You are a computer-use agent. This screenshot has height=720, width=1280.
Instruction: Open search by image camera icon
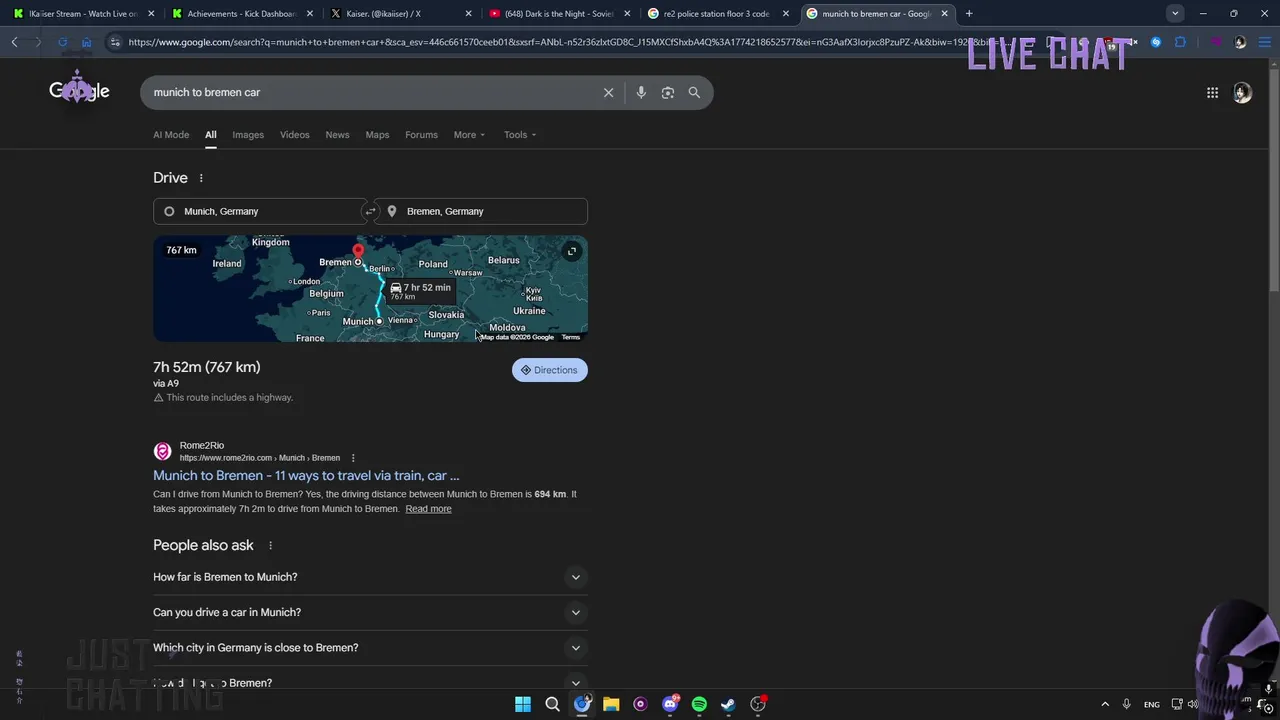point(668,92)
